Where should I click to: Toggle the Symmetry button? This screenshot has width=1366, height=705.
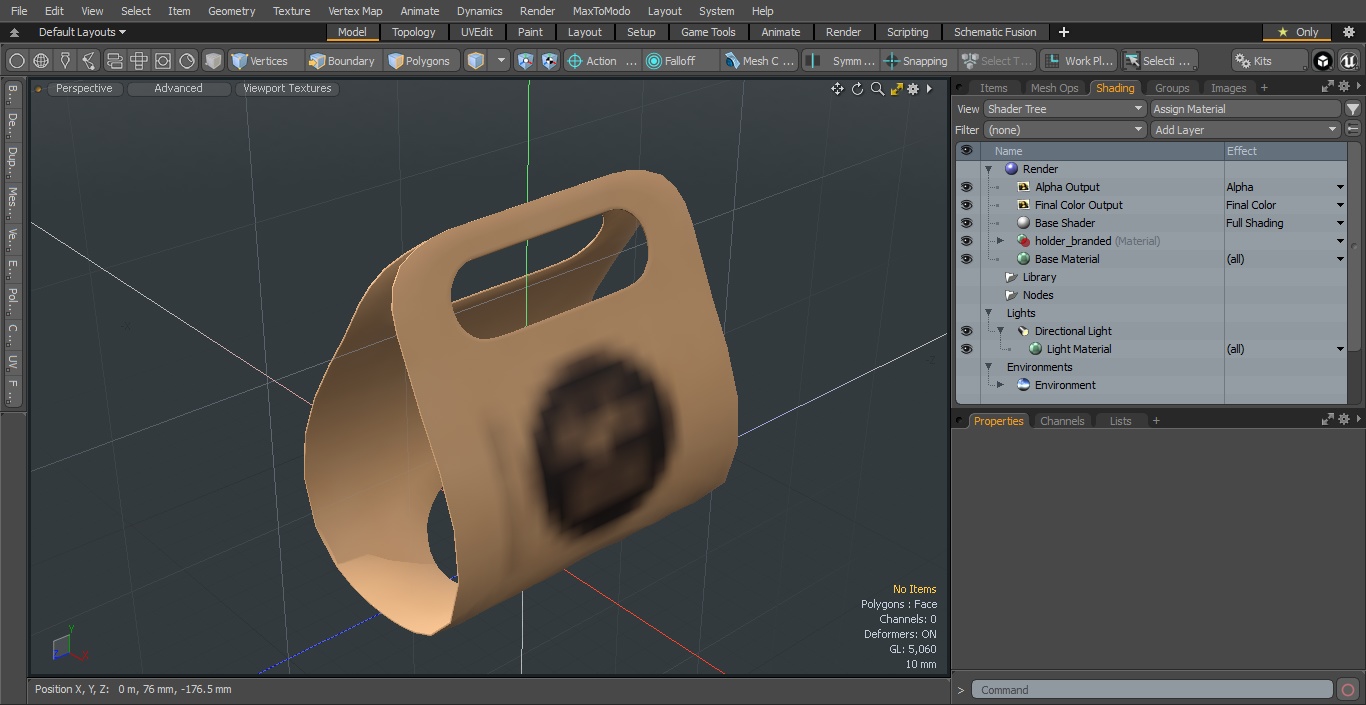[x=842, y=61]
